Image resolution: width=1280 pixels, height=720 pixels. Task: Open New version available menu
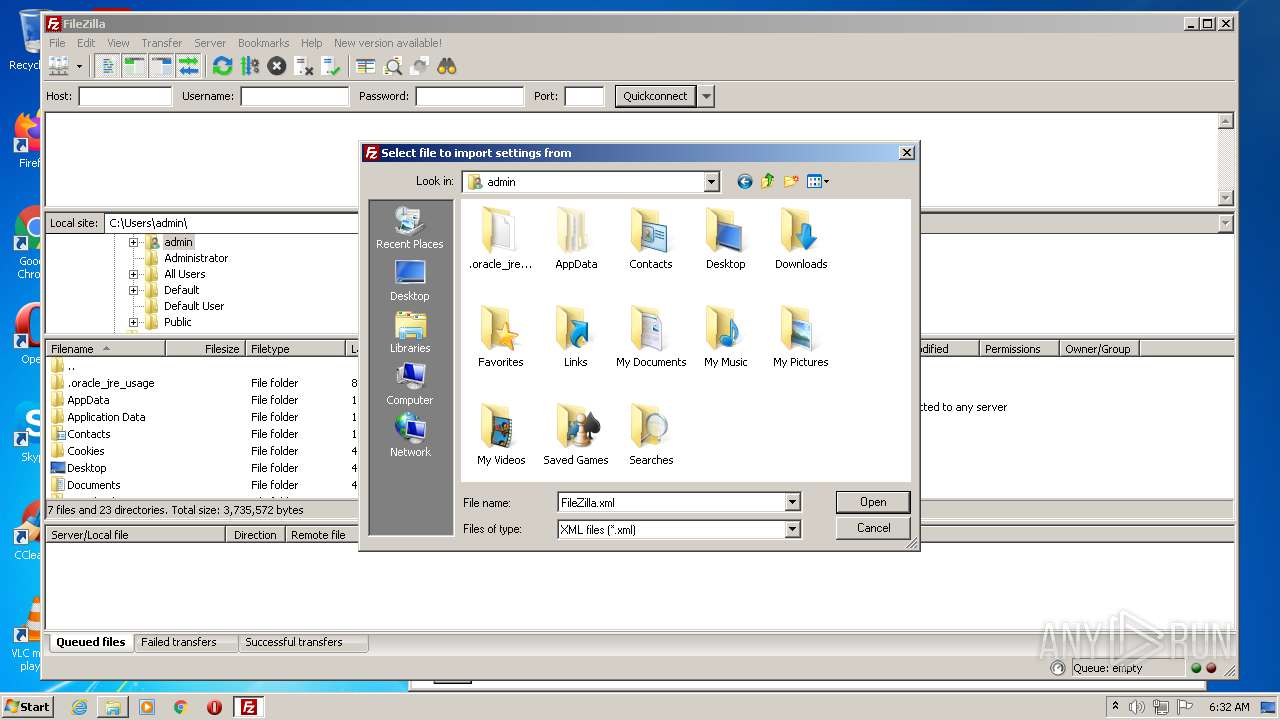(x=388, y=43)
